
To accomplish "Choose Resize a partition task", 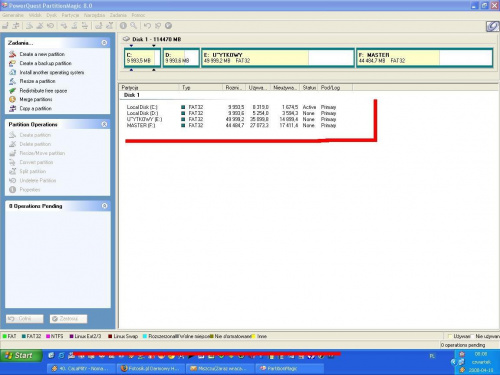I will click(37, 81).
